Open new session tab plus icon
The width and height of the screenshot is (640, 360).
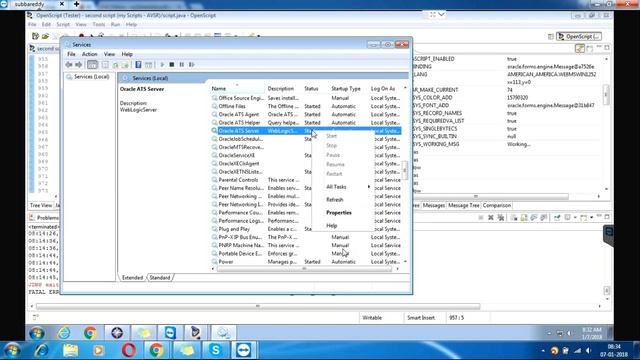pos(76,4)
